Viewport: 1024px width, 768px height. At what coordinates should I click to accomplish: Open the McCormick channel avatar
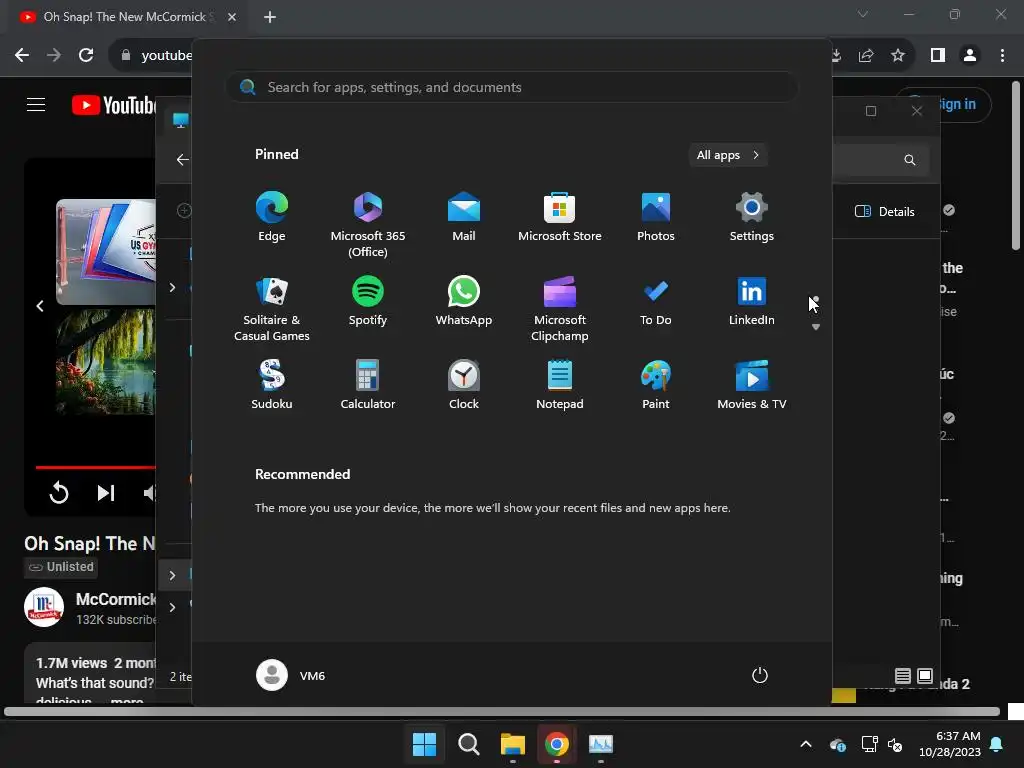44,607
